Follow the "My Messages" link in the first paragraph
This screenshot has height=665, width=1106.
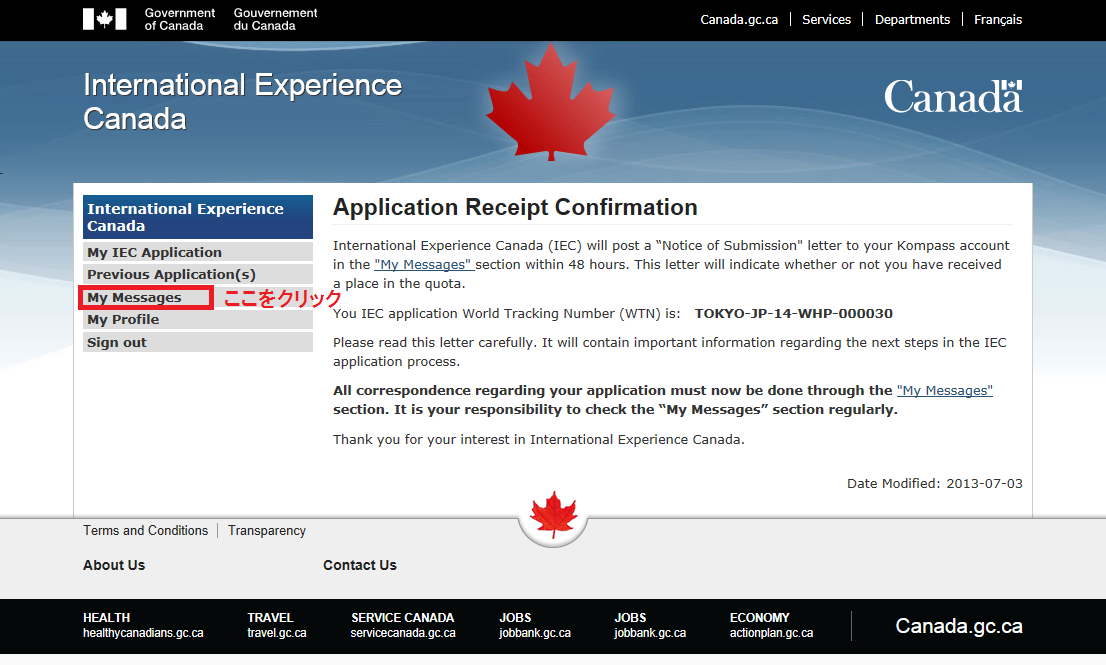[x=424, y=264]
